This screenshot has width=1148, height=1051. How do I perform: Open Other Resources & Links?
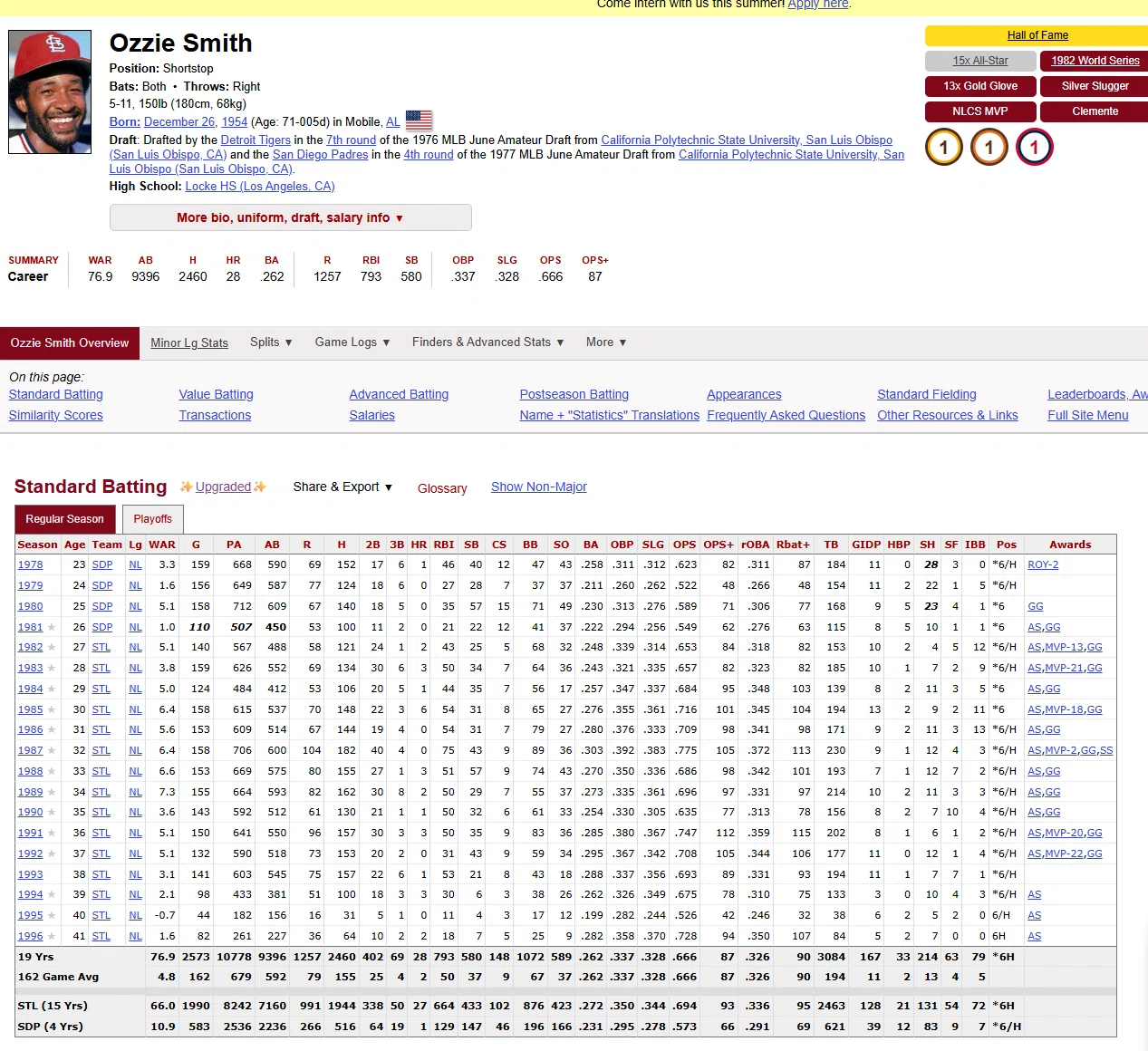[x=948, y=415]
